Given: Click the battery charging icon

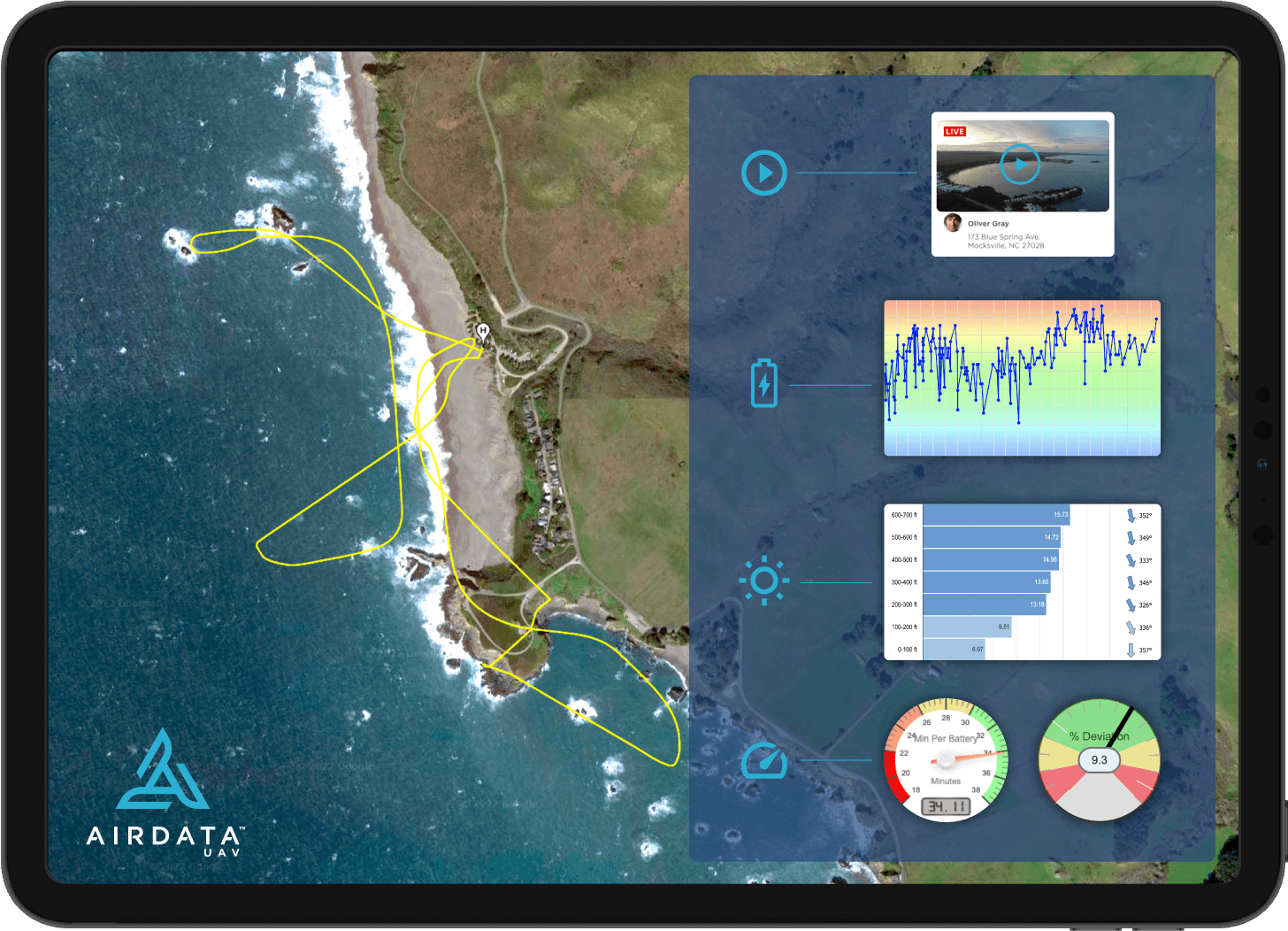Looking at the screenshot, I should pyautogui.click(x=763, y=383).
